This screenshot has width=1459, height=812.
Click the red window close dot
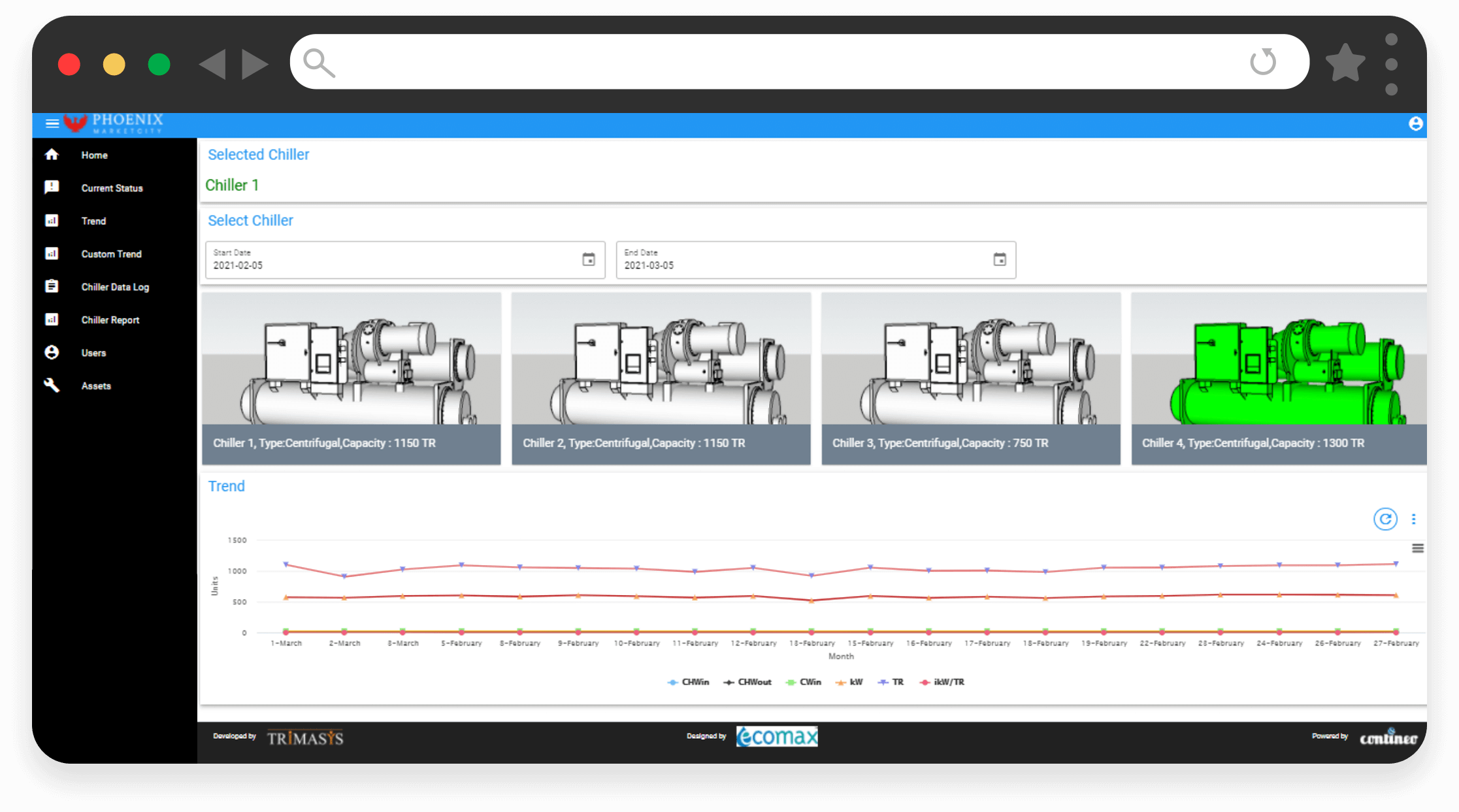click(69, 64)
